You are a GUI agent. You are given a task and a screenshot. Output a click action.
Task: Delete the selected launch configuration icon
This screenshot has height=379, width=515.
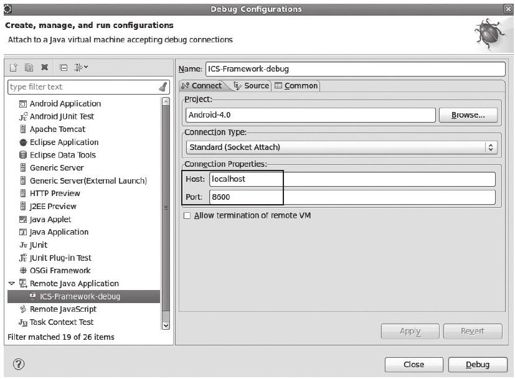pyautogui.click(x=44, y=67)
